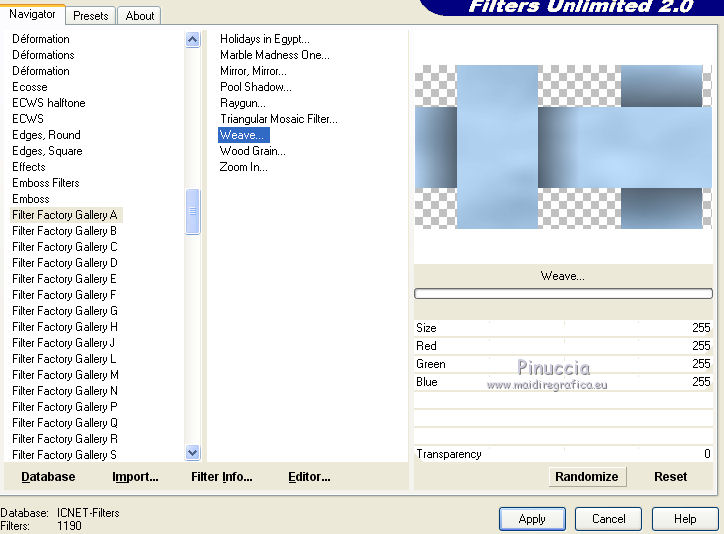Image resolution: width=724 pixels, height=534 pixels.
Task: Adjust the Green slider
Action: coord(563,364)
